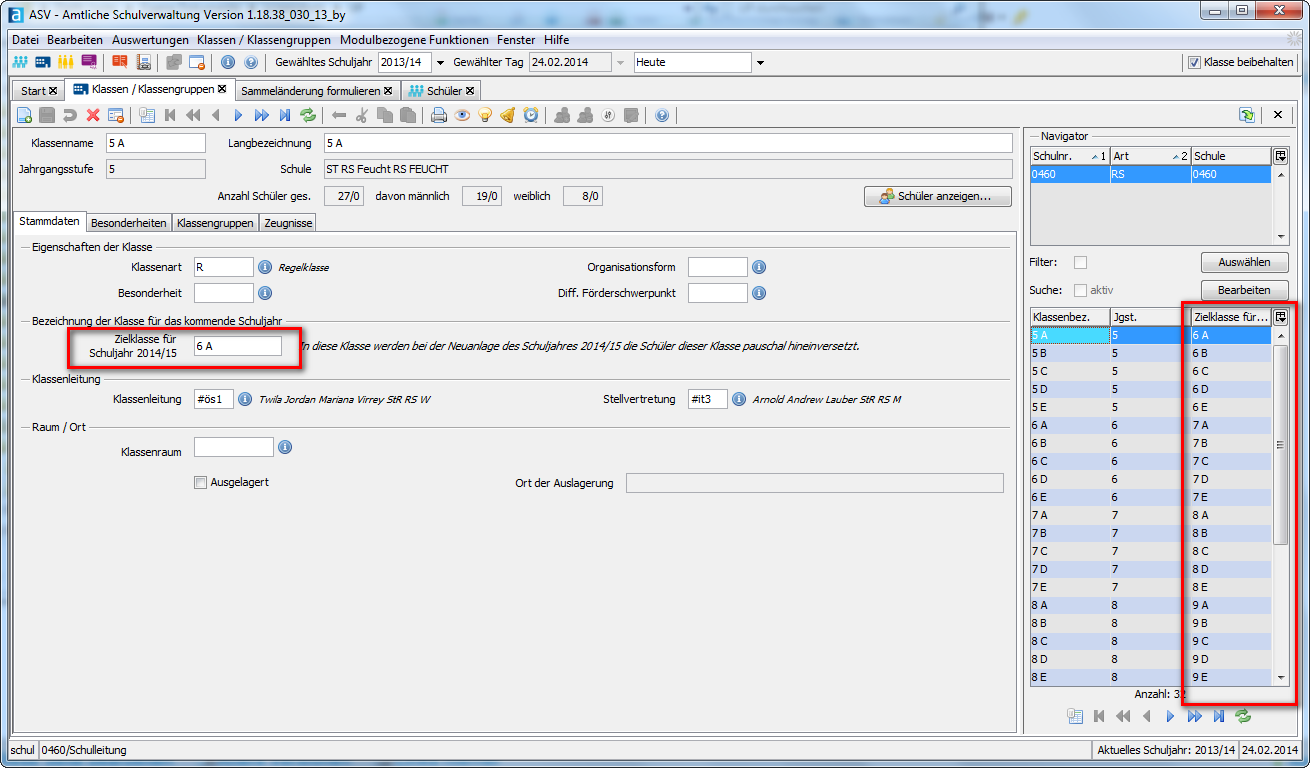Click the green refresh icon below Navigator list
1310x768 pixels.
tap(1243, 716)
